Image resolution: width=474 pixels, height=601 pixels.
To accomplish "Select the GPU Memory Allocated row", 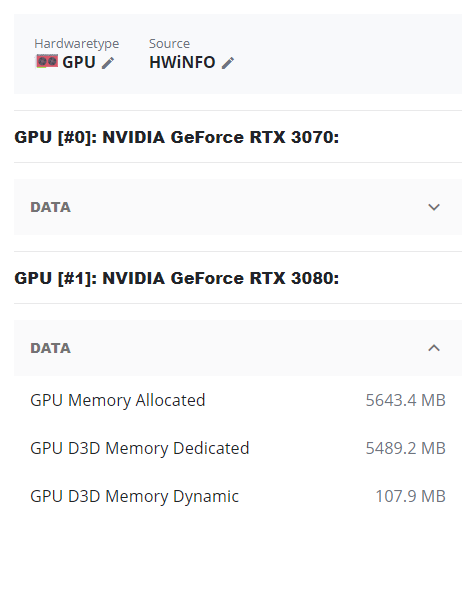I will (x=238, y=400).
